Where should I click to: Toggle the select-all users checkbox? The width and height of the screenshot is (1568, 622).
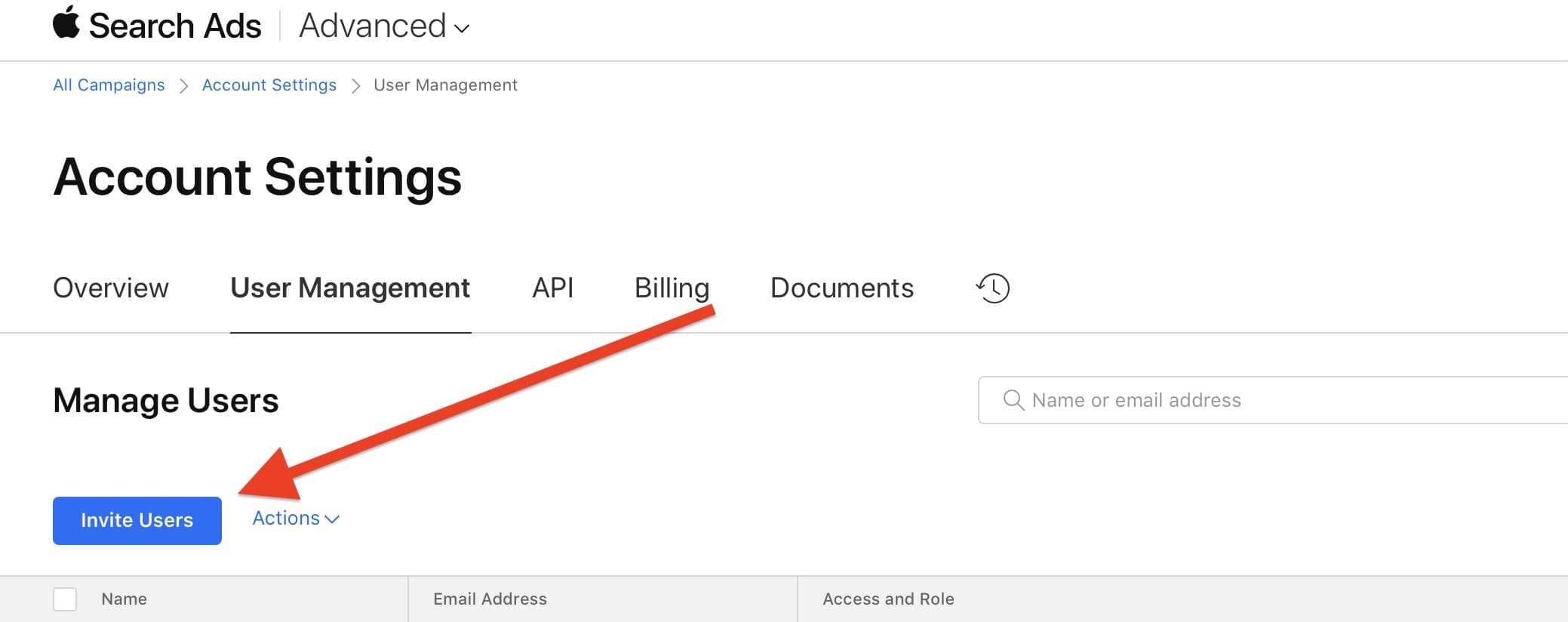(x=65, y=599)
